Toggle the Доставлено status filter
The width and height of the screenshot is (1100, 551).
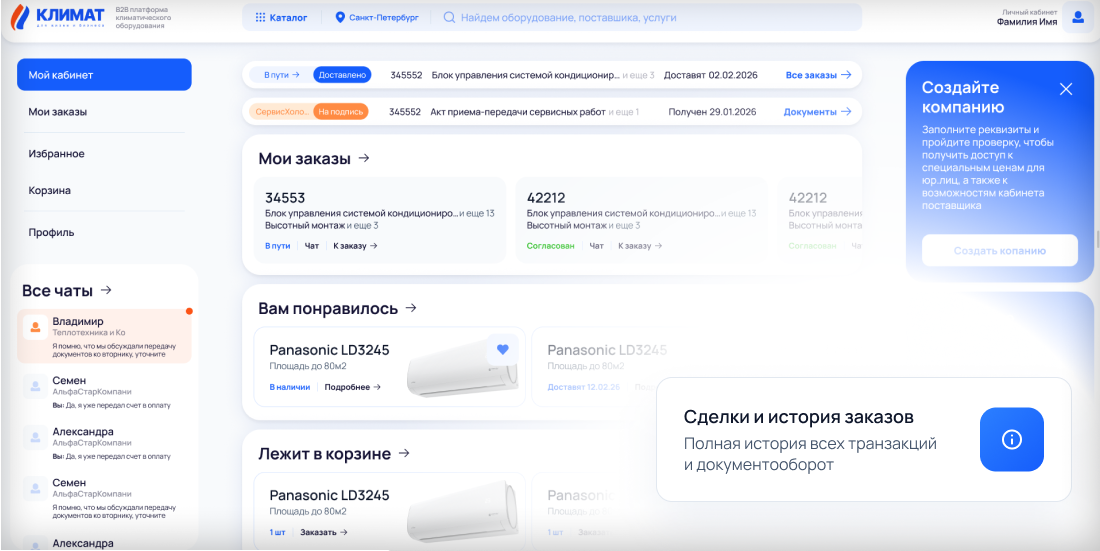point(342,75)
